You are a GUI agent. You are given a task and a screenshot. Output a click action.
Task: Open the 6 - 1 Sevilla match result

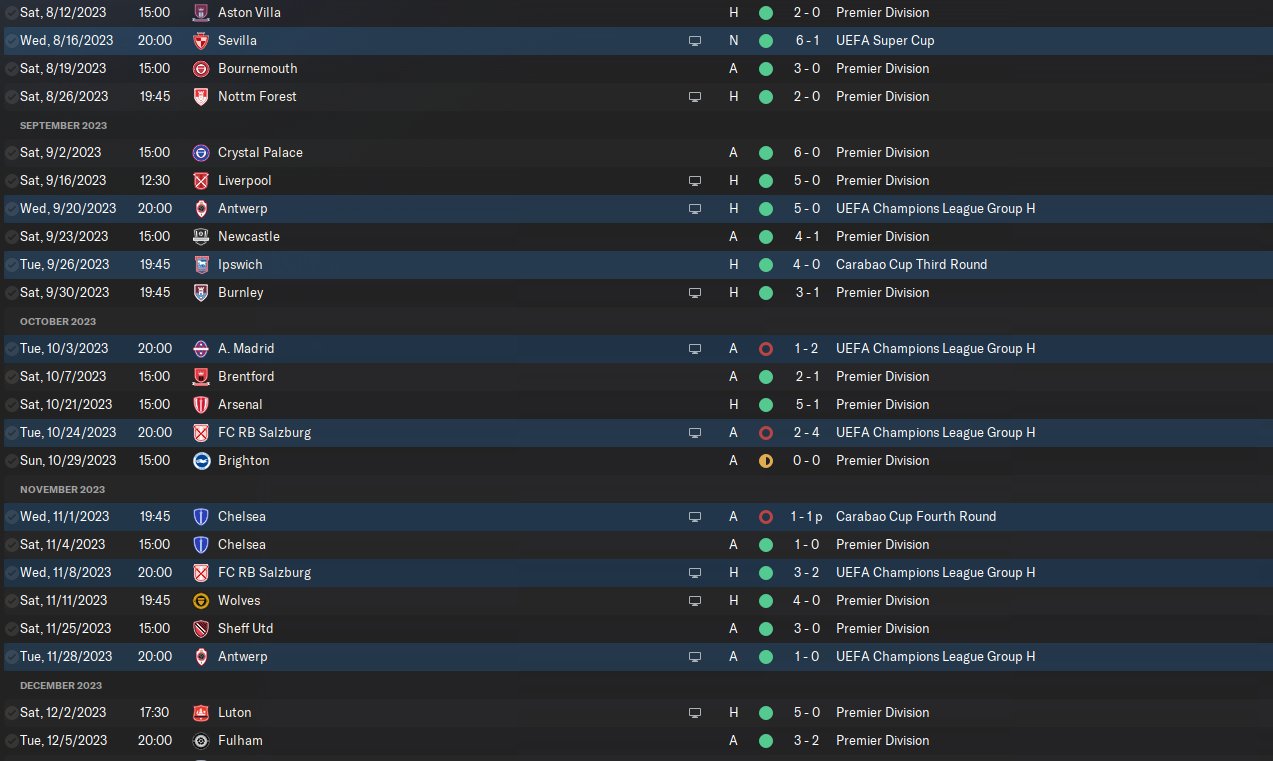[x=809, y=41]
